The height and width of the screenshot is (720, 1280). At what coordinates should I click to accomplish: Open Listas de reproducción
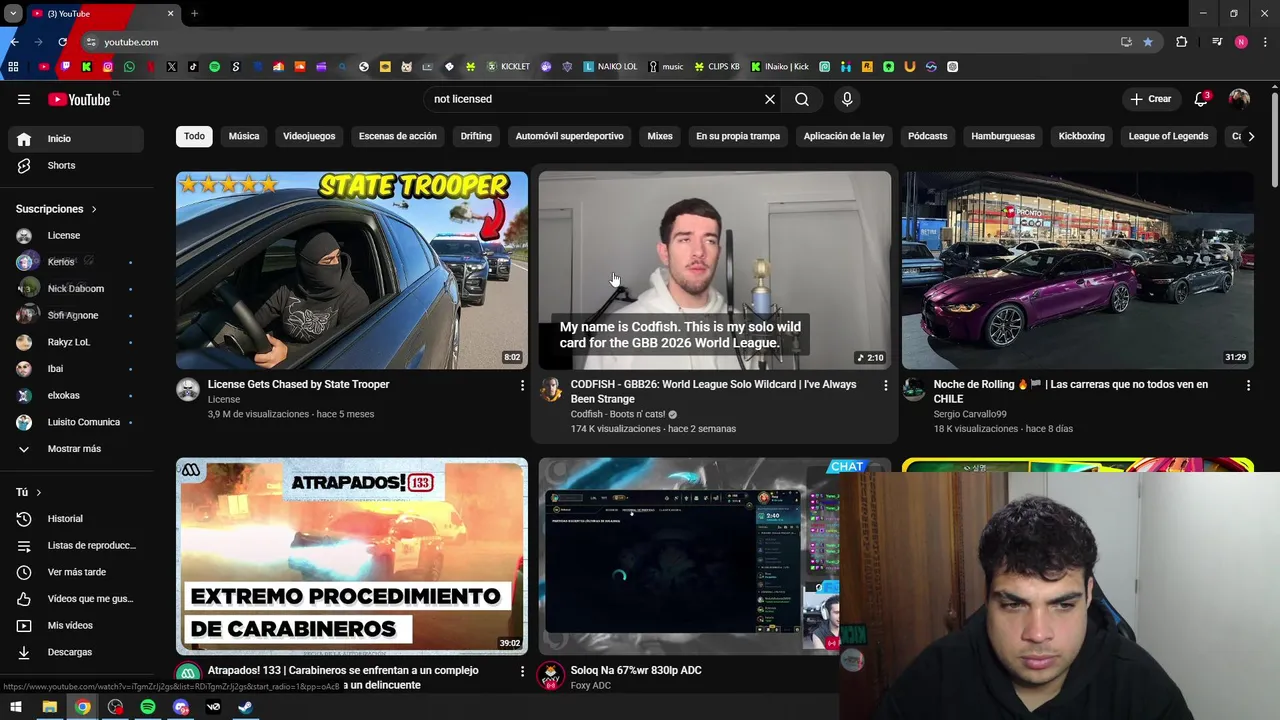click(x=76, y=545)
